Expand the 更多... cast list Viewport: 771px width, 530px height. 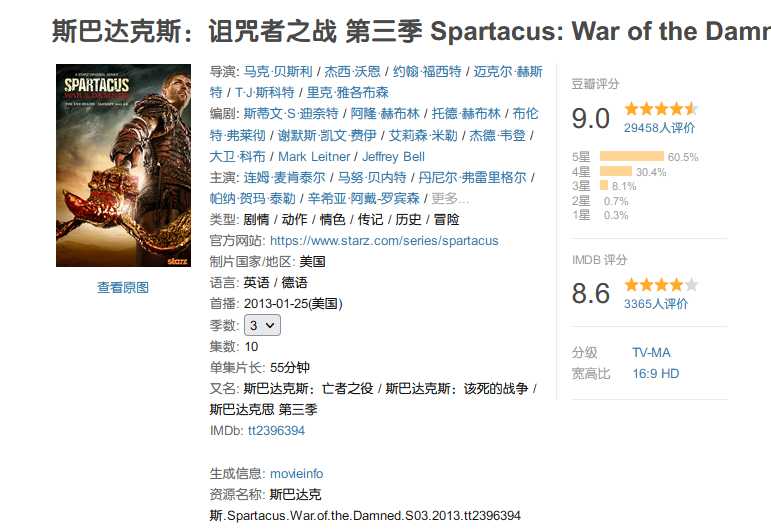click(x=450, y=199)
